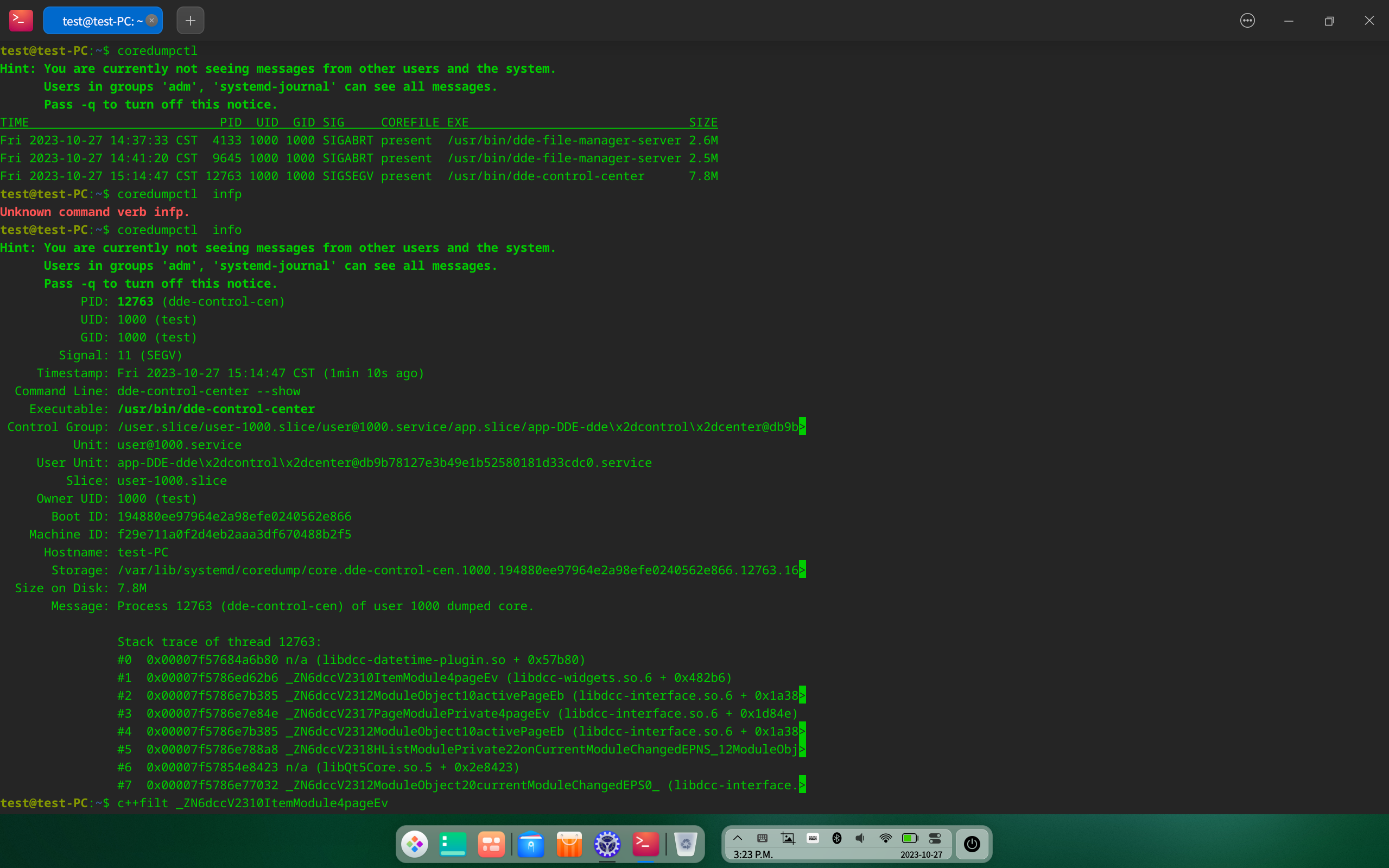The height and width of the screenshot is (868, 1389).
Task: Toggle the virtual keyboard in the tray
Action: 812,838
